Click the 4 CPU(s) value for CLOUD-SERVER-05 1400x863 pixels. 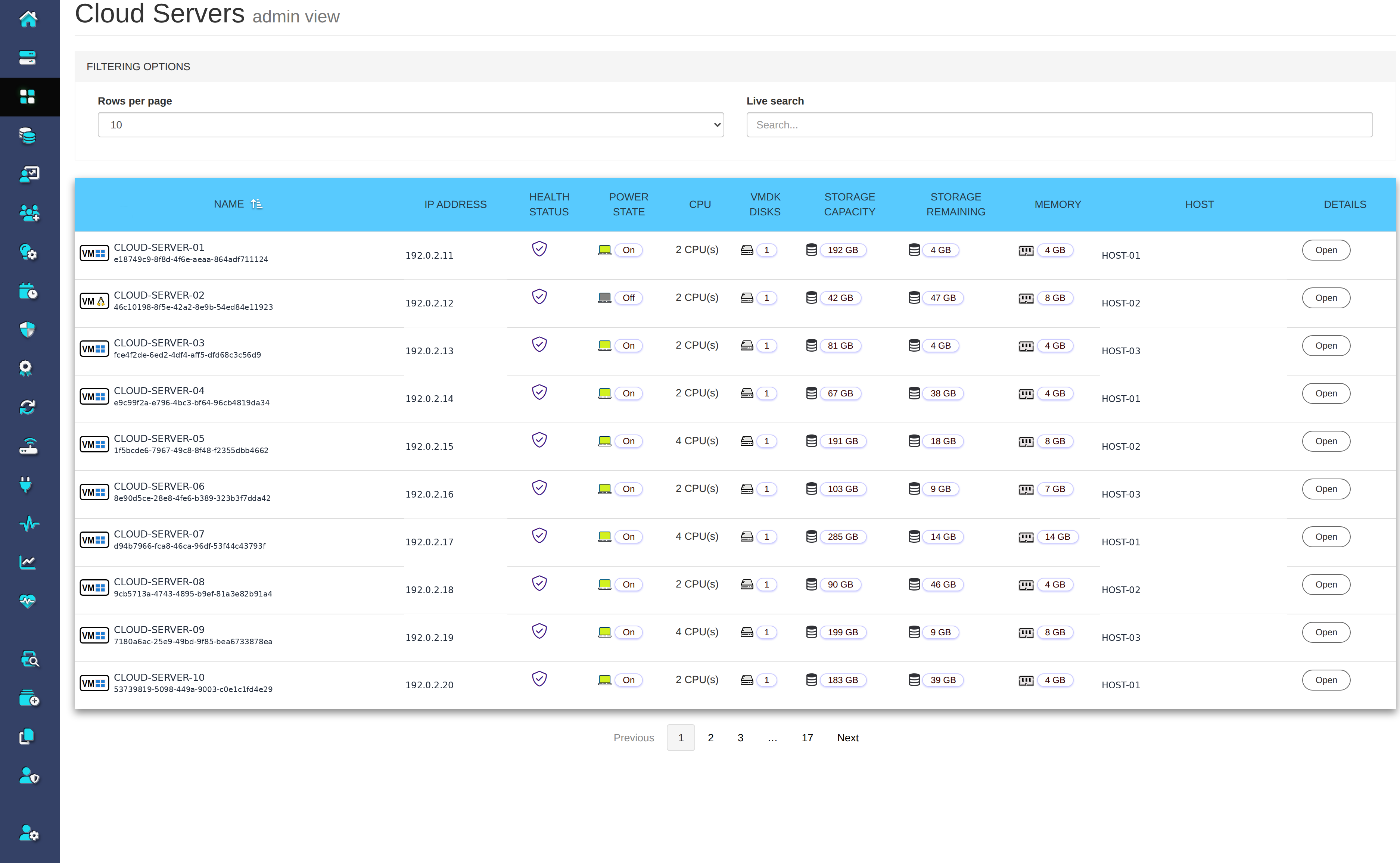click(x=697, y=440)
